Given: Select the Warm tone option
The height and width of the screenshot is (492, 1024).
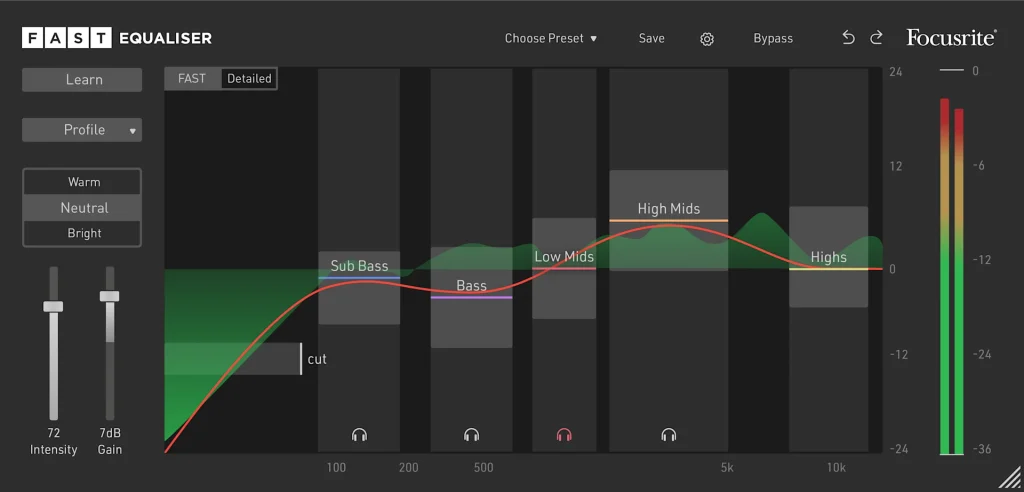Looking at the screenshot, I should [84, 182].
